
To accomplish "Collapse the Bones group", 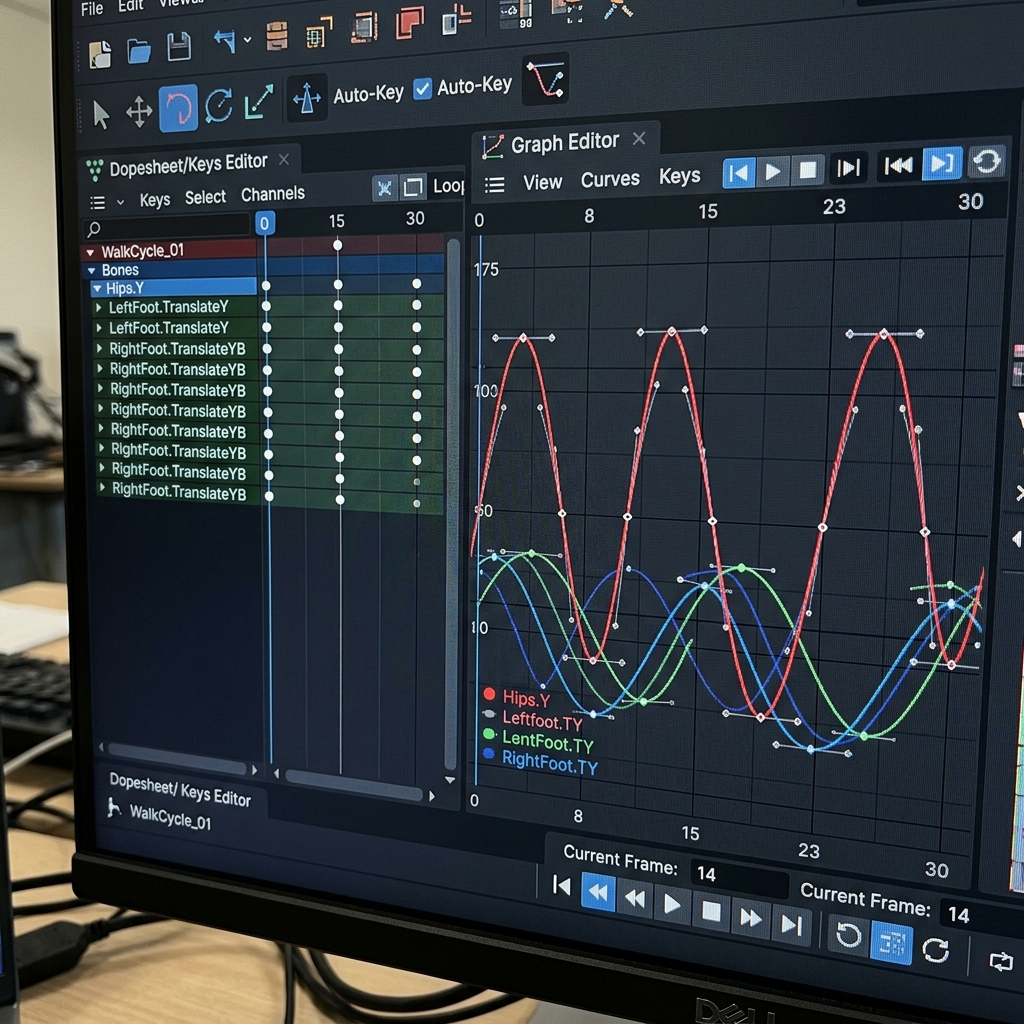I will [x=91, y=270].
